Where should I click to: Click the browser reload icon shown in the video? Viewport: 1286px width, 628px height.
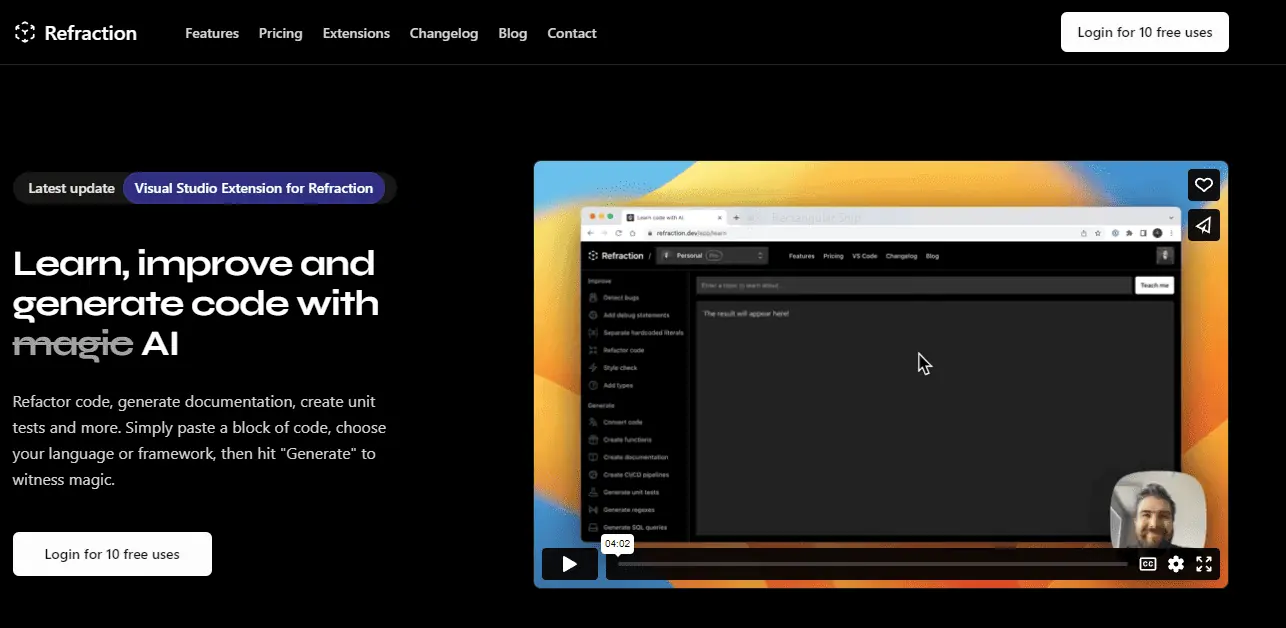(x=618, y=233)
